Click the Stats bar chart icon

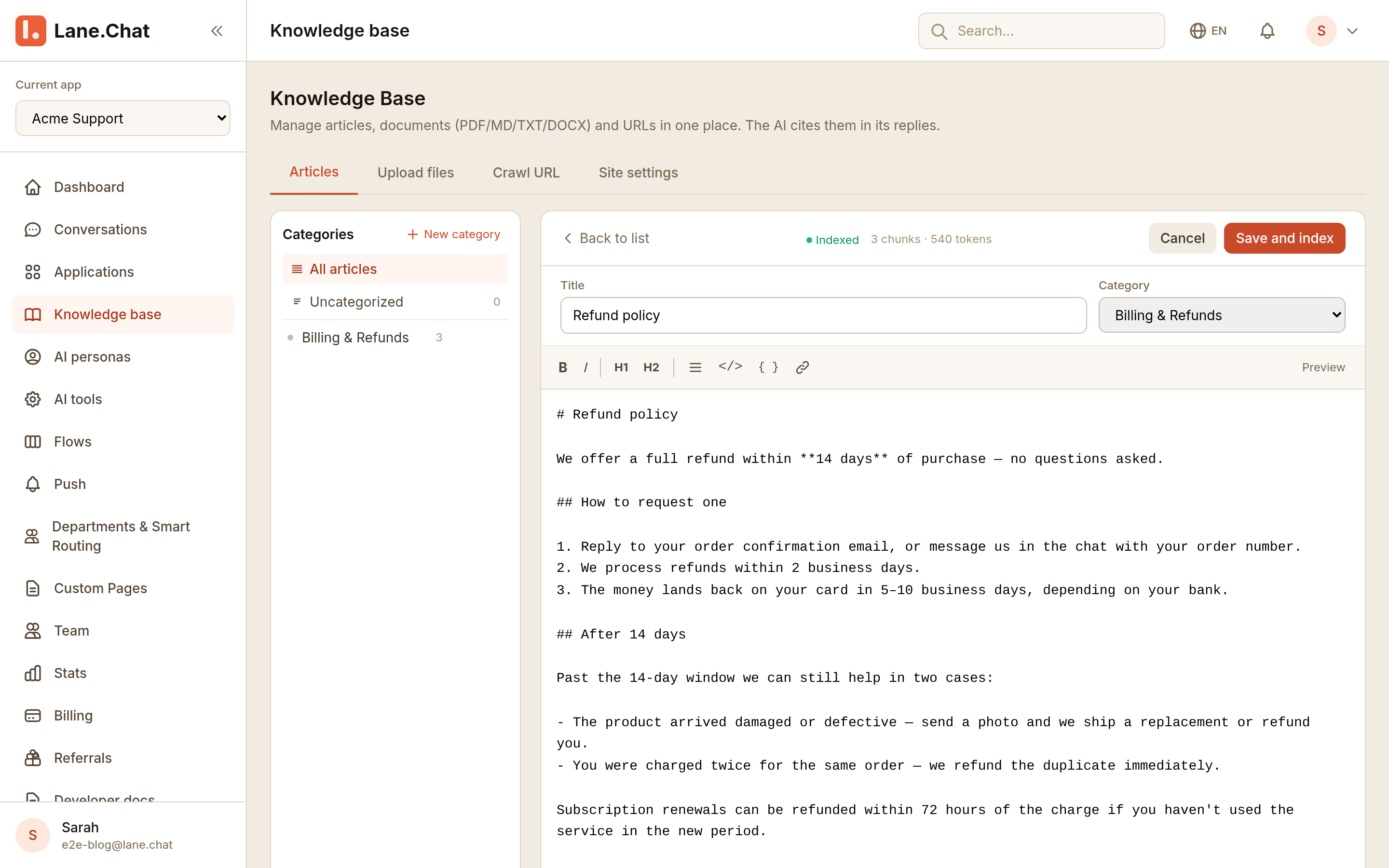[x=33, y=673]
